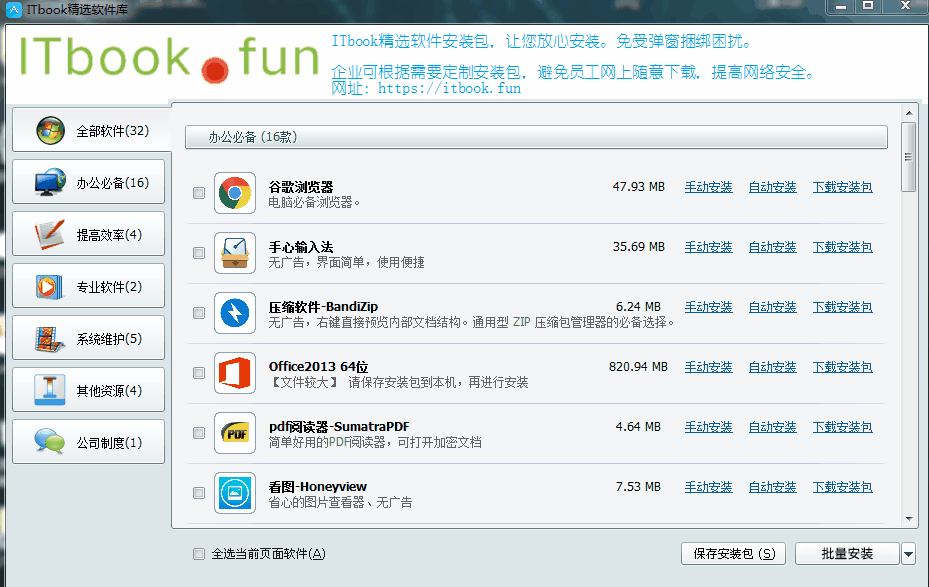Viewport: 929px width, 587px height.
Task: Click 下载安装包 for 谷歌浏览器
Action: pos(842,187)
